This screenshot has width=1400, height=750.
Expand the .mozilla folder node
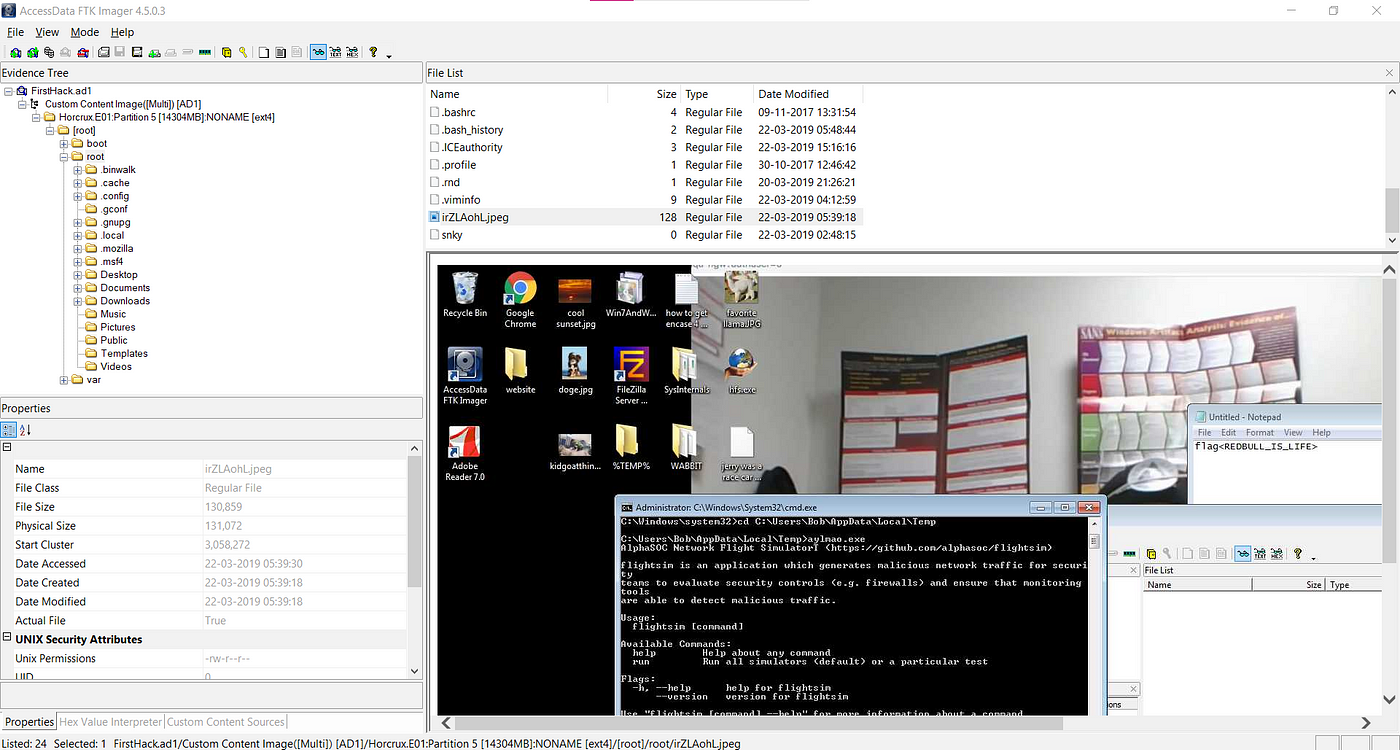coord(78,249)
